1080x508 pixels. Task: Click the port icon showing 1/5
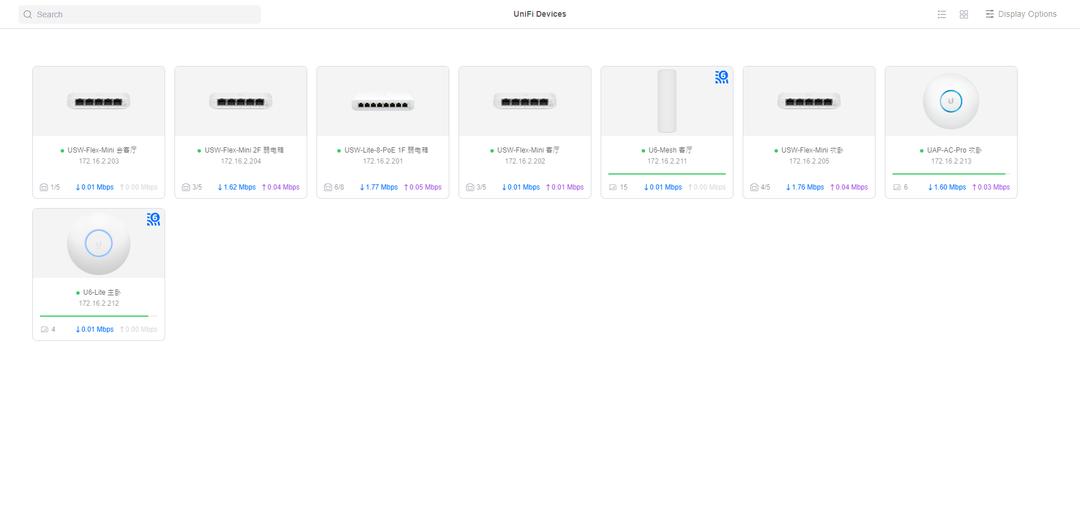[x=44, y=187]
